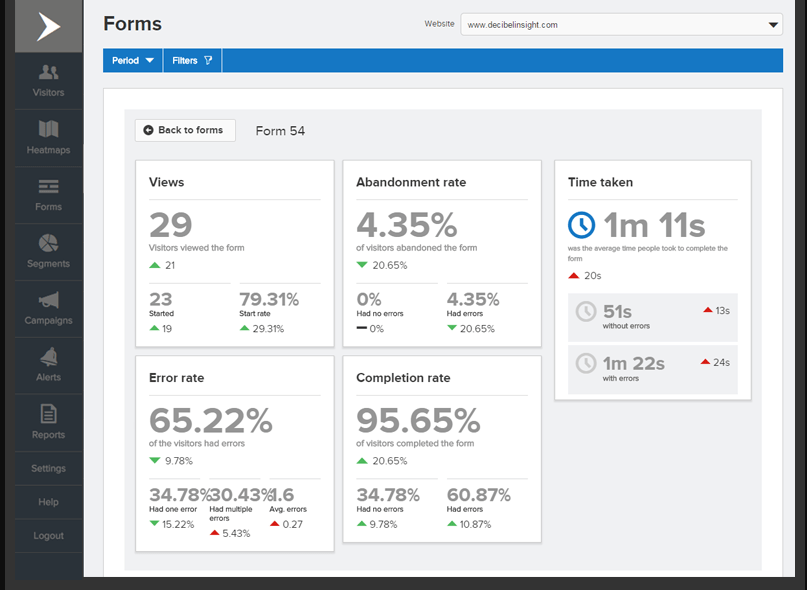The width and height of the screenshot is (807, 590).
Task: Open the Segments pie chart icon
Action: [48, 243]
